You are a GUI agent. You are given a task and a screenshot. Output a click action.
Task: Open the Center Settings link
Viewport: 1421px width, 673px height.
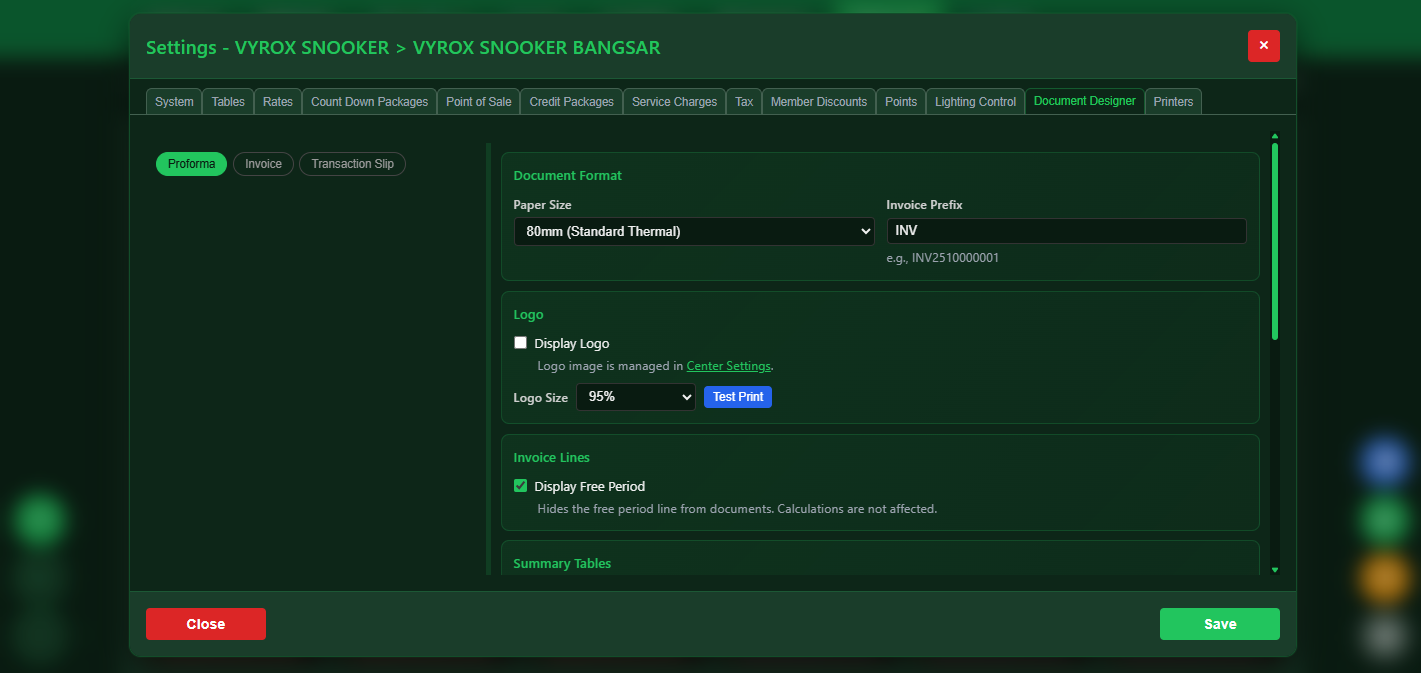coord(728,365)
